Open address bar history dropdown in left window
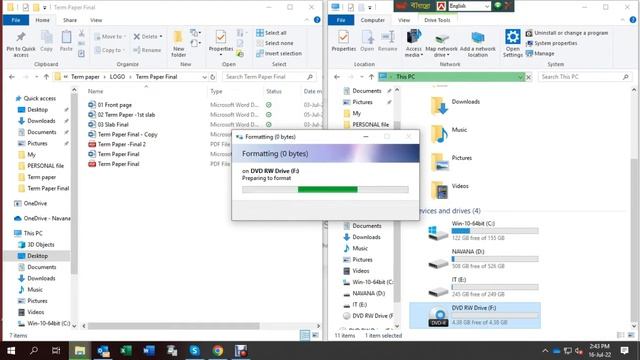 pos(204,77)
